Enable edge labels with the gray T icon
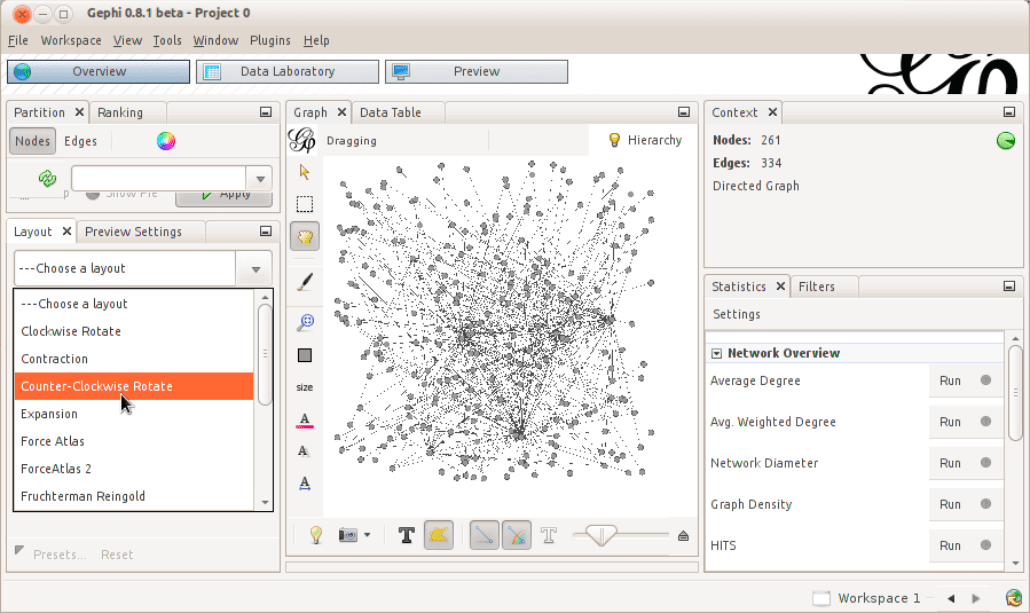Screen dimensions: 1030x613 [x=548, y=535]
